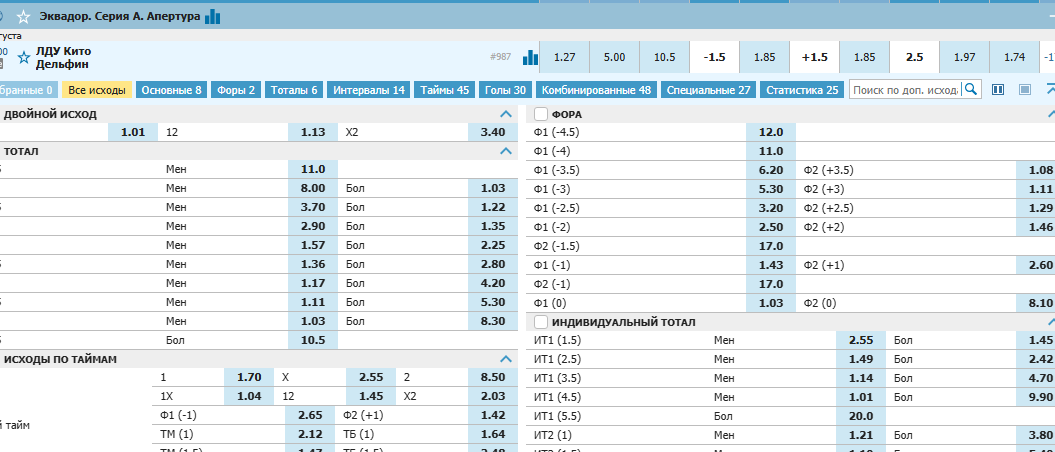
Task: Bet first-half Ф1 (-1) at 2.65
Action: [x=310, y=415]
